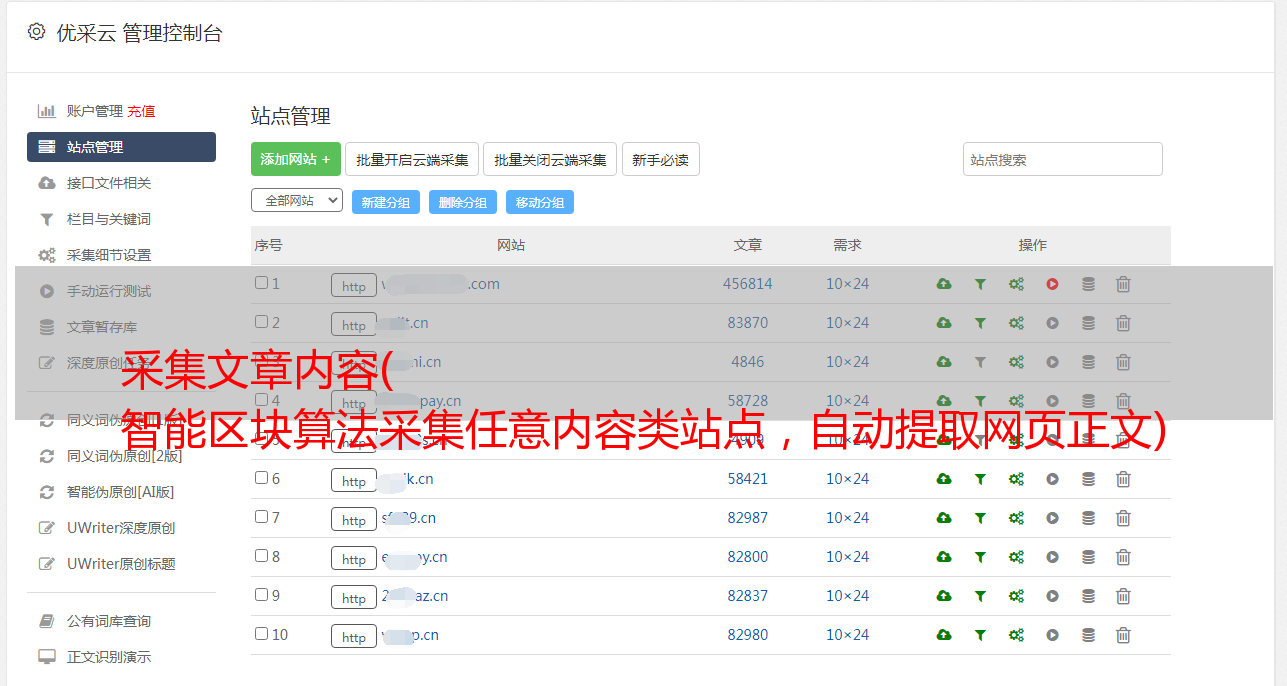Click the http protocol selector in row 9
The height and width of the screenshot is (686, 1287).
354,597
